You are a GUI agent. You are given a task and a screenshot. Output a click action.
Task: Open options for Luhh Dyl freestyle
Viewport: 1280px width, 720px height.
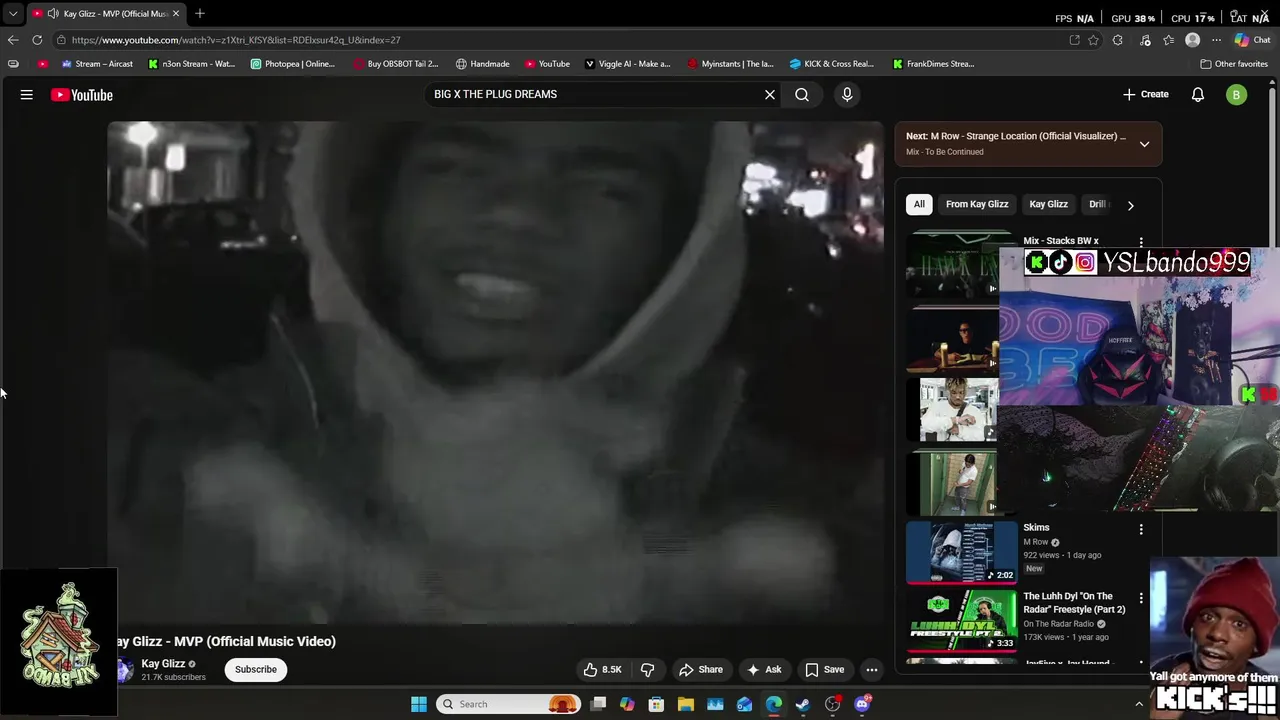1141,598
